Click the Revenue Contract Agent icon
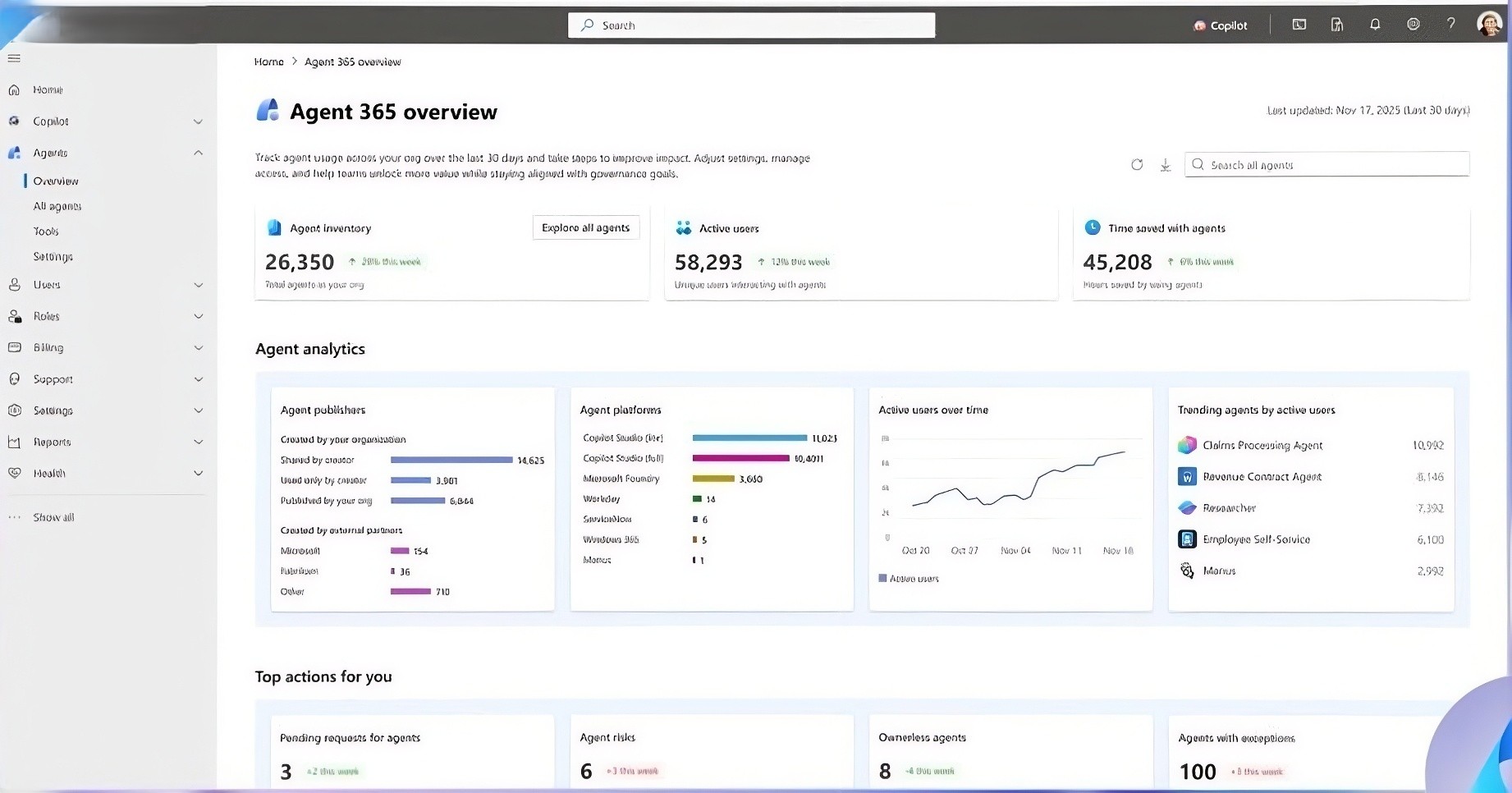 coord(1187,476)
